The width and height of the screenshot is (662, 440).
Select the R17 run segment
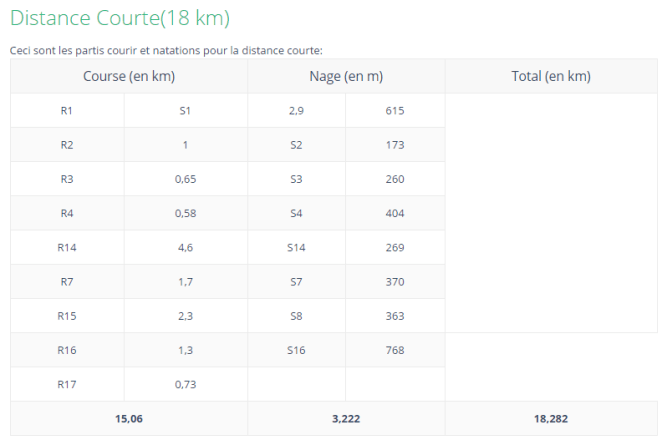point(67,384)
